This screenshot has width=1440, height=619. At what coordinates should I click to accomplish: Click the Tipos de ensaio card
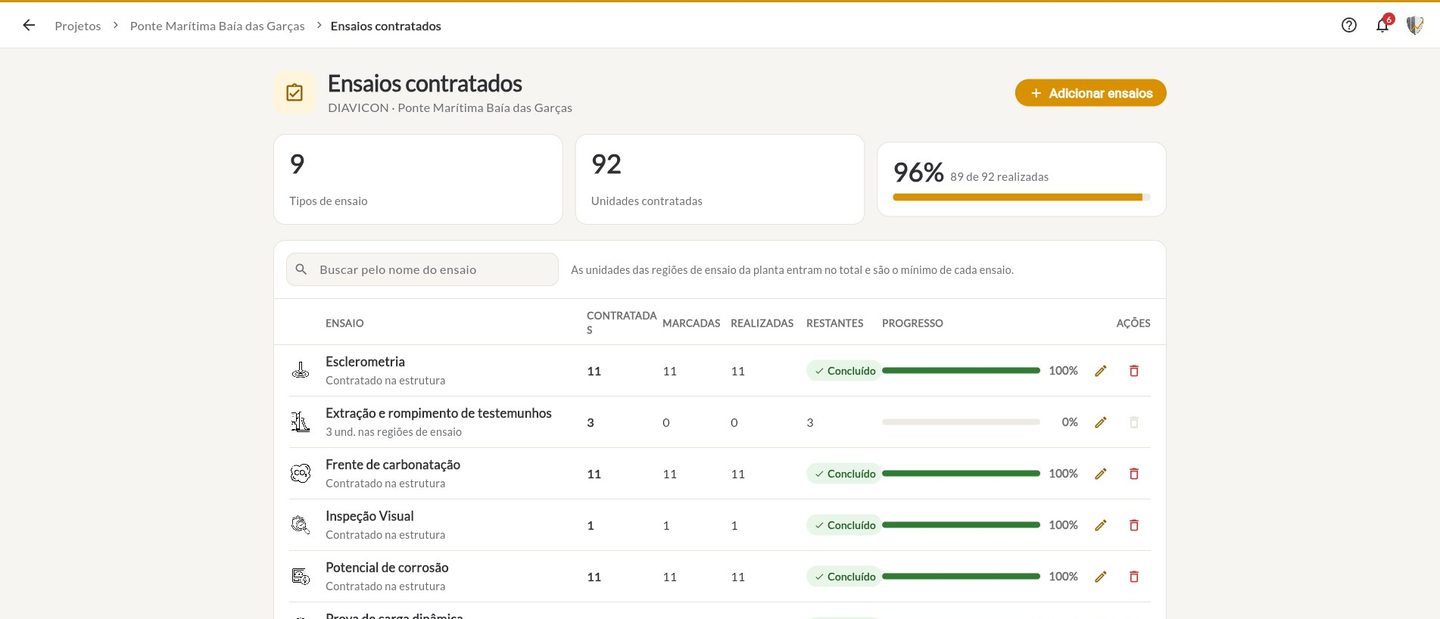[x=418, y=180]
